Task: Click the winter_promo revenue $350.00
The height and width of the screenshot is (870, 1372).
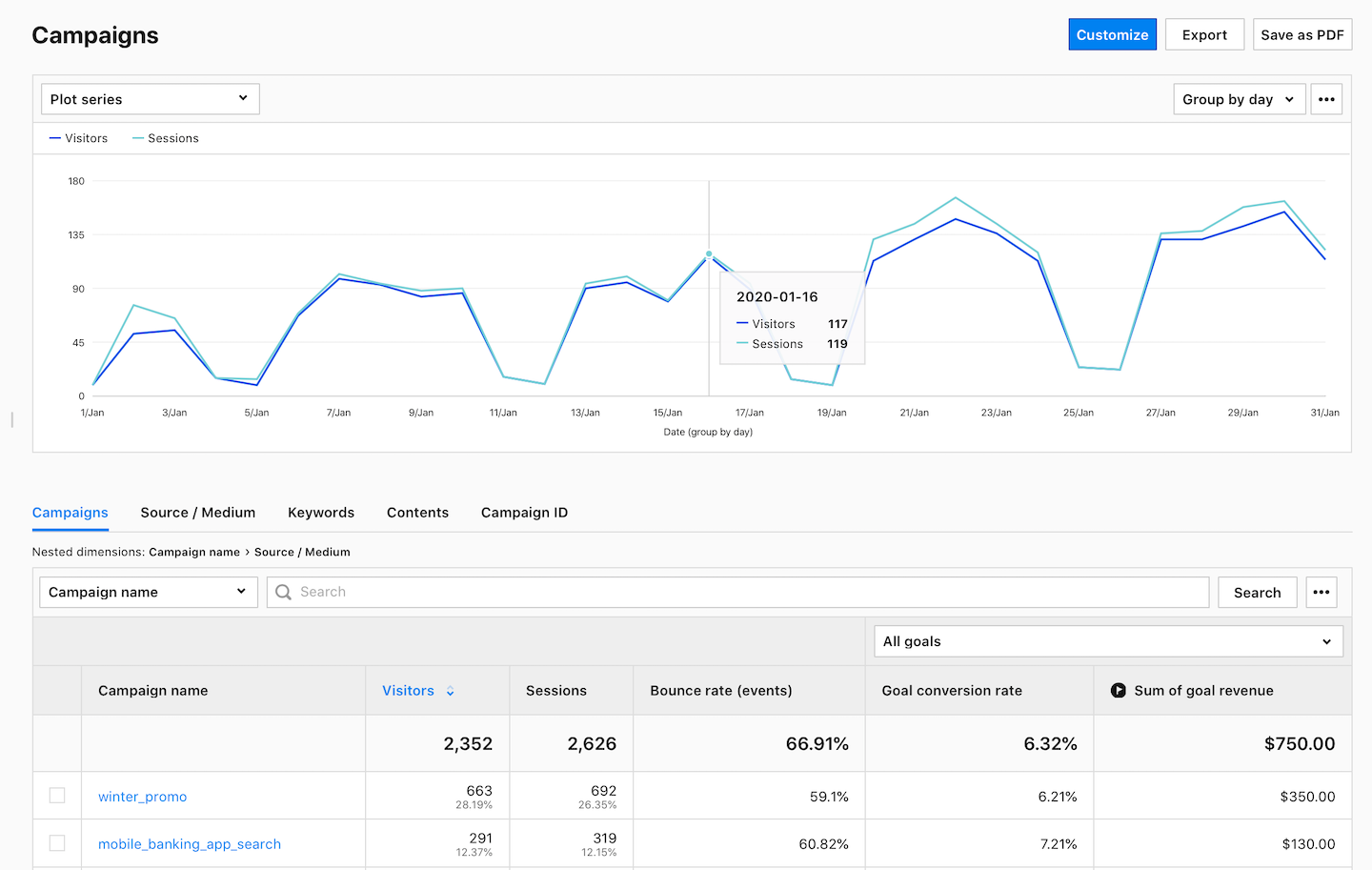Action: click(1307, 797)
